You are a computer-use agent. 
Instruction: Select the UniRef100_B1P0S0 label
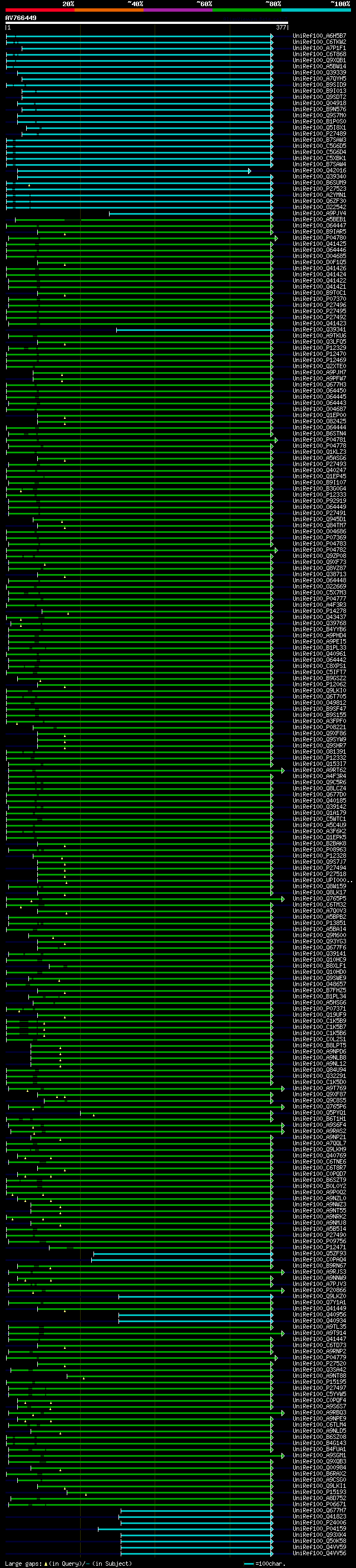click(x=319, y=121)
